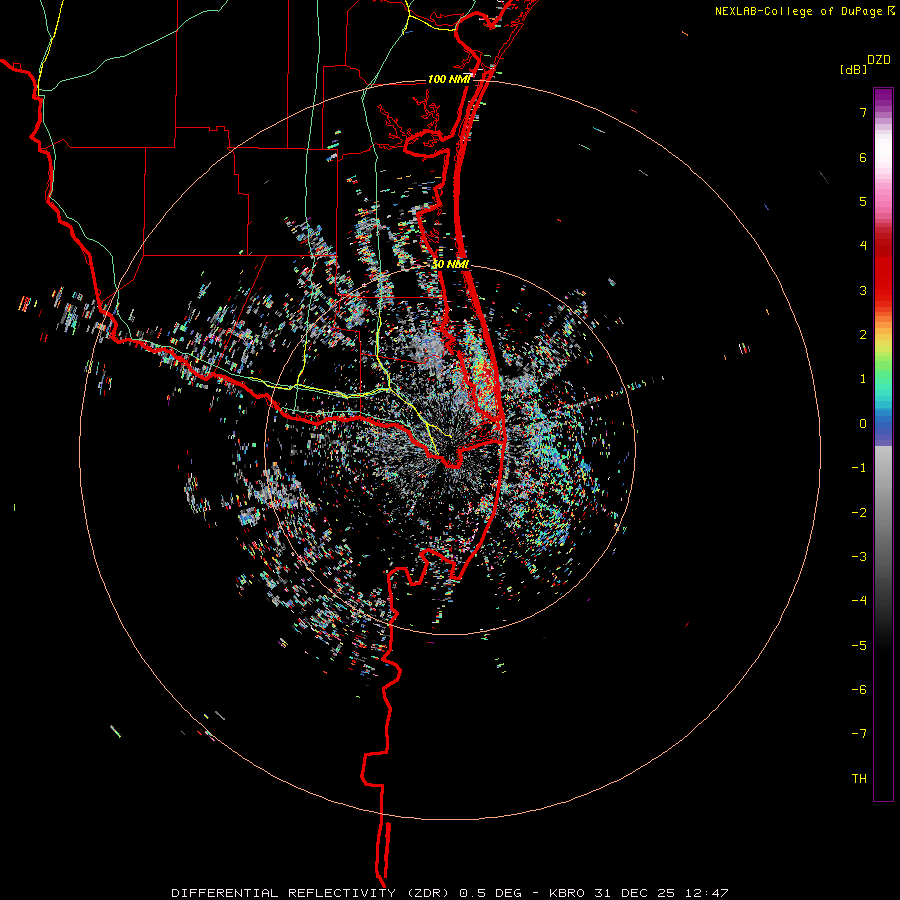The width and height of the screenshot is (900, 900).
Task: Click the -1 value on color scale
Action: [859, 468]
